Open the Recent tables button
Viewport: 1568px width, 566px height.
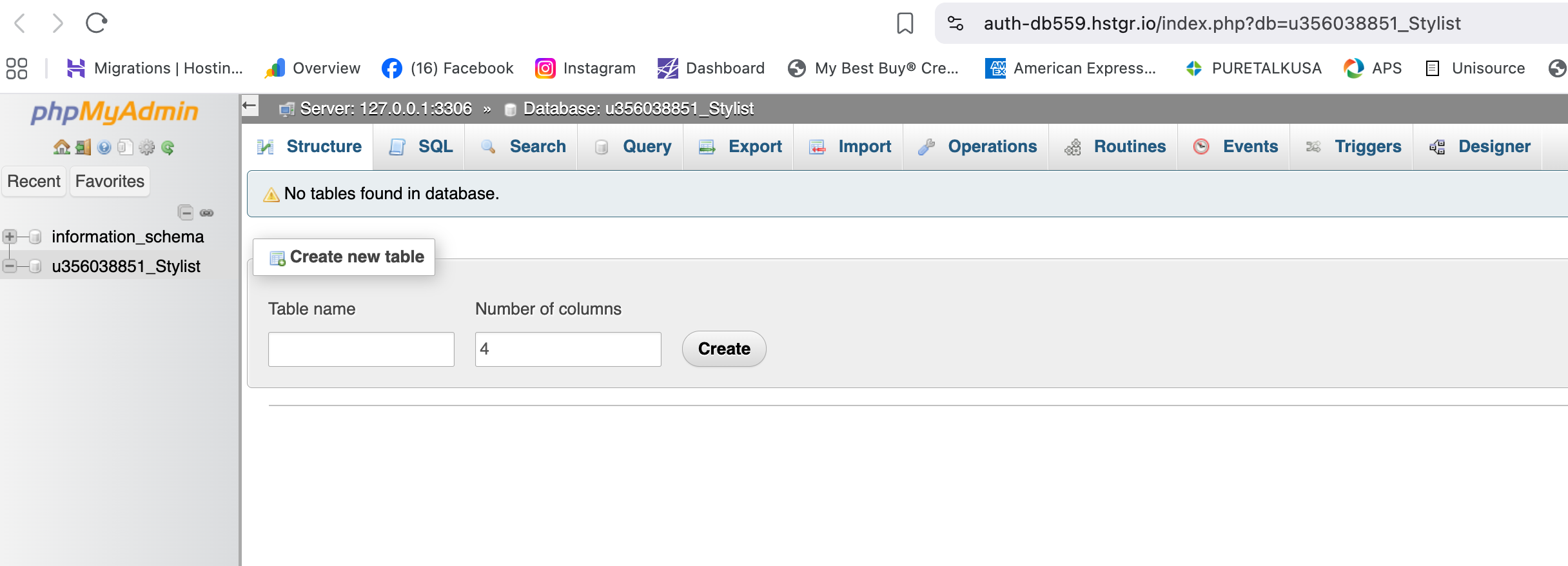34,182
